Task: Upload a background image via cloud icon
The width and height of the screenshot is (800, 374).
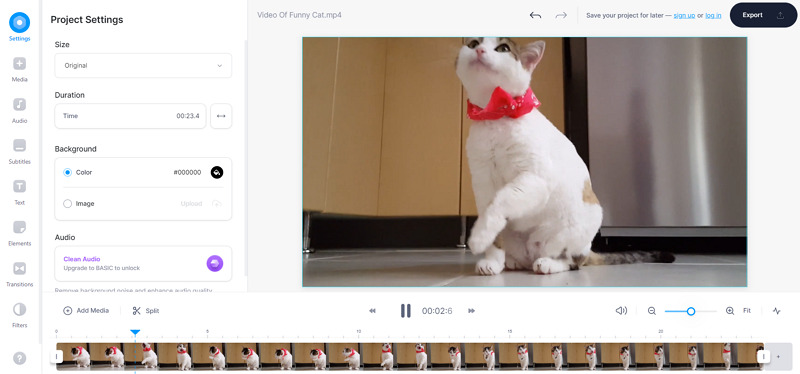Action: pos(217,204)
